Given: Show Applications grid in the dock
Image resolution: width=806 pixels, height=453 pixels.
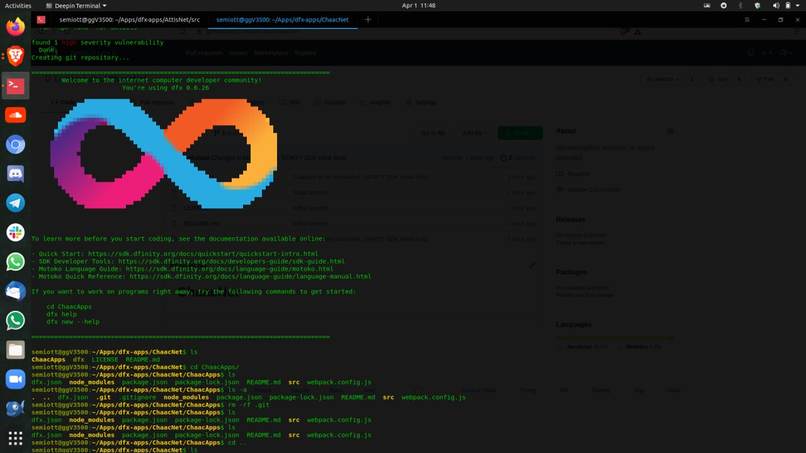Looking at the screenshot, I should [x=15, y=438].
